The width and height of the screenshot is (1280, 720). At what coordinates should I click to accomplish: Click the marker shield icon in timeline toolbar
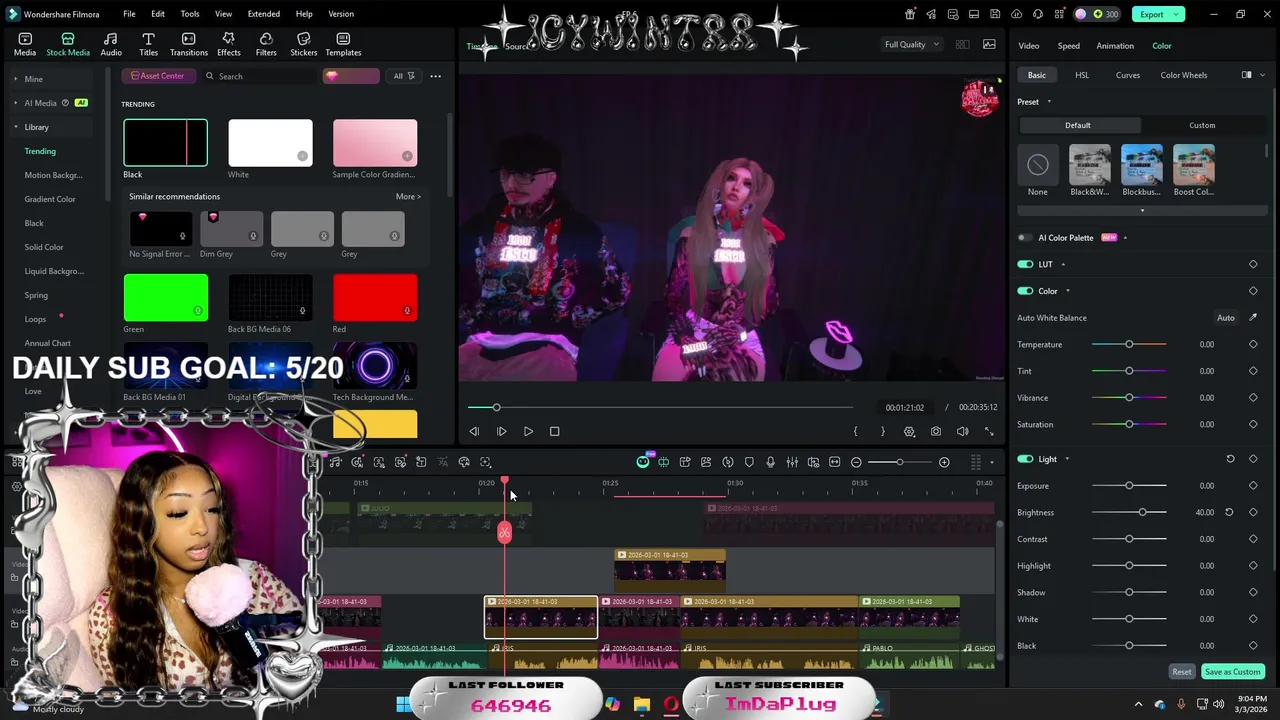click(749, 462)
